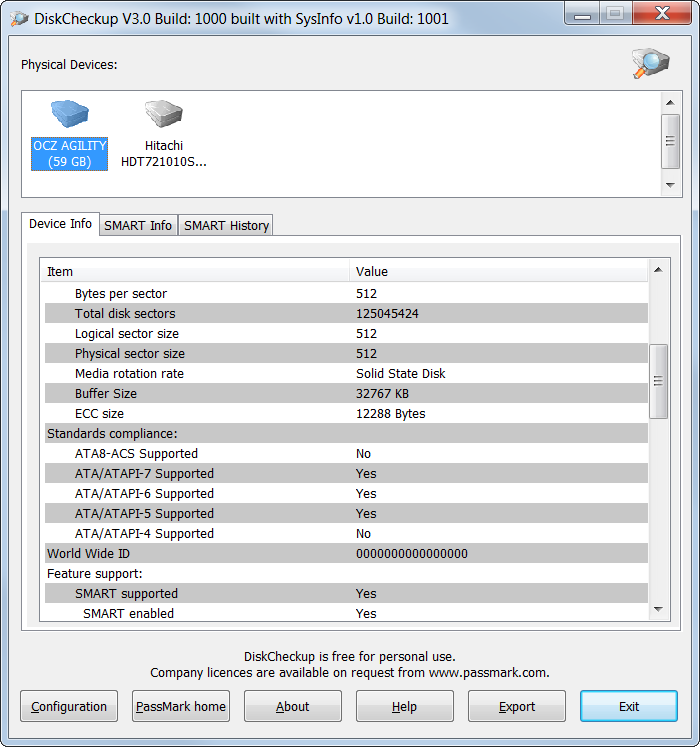The image size is (700, 747).
Task: Open Help
Action: click(405, 706)
